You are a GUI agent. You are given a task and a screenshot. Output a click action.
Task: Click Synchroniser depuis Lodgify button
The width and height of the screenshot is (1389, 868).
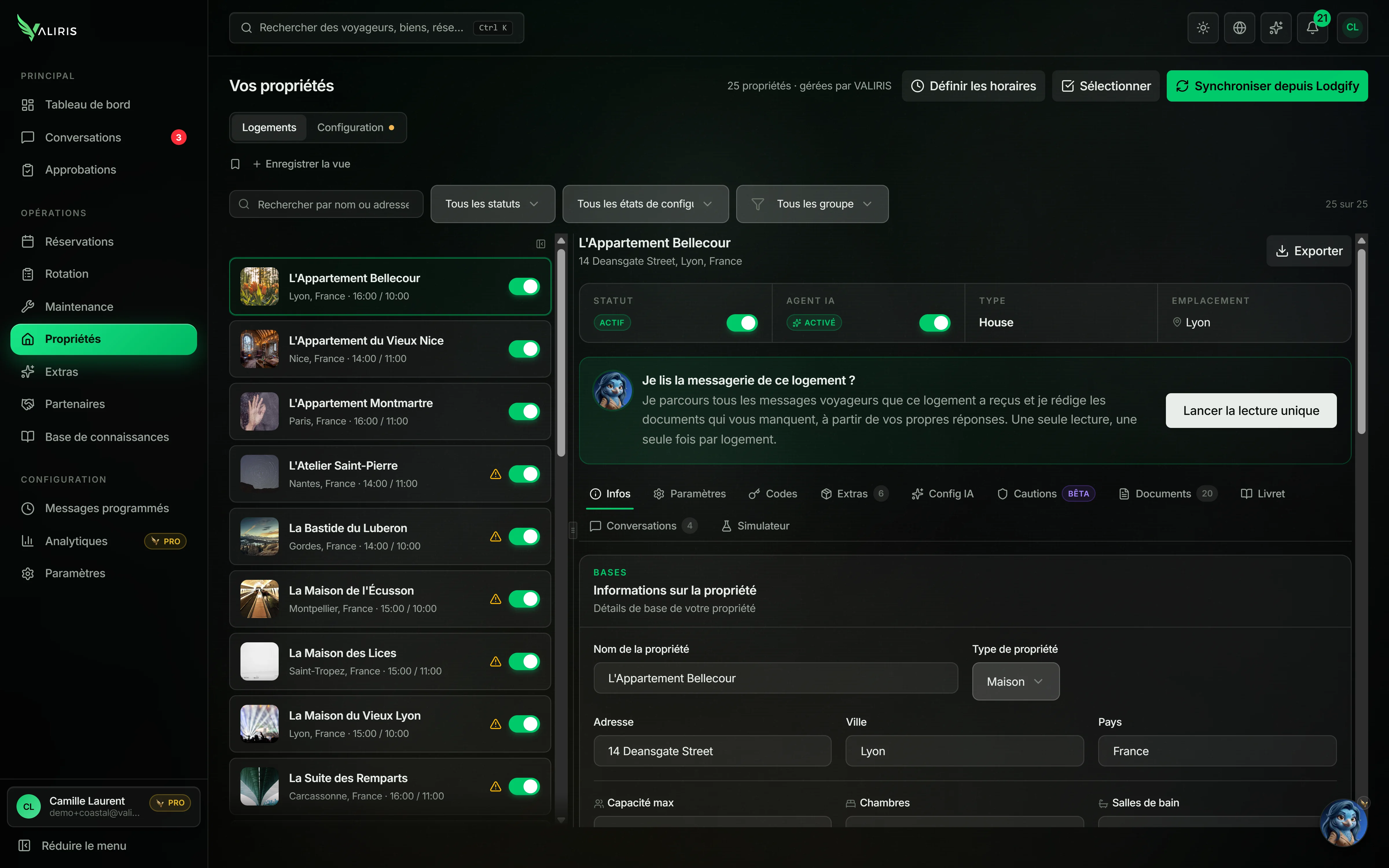1267,86
